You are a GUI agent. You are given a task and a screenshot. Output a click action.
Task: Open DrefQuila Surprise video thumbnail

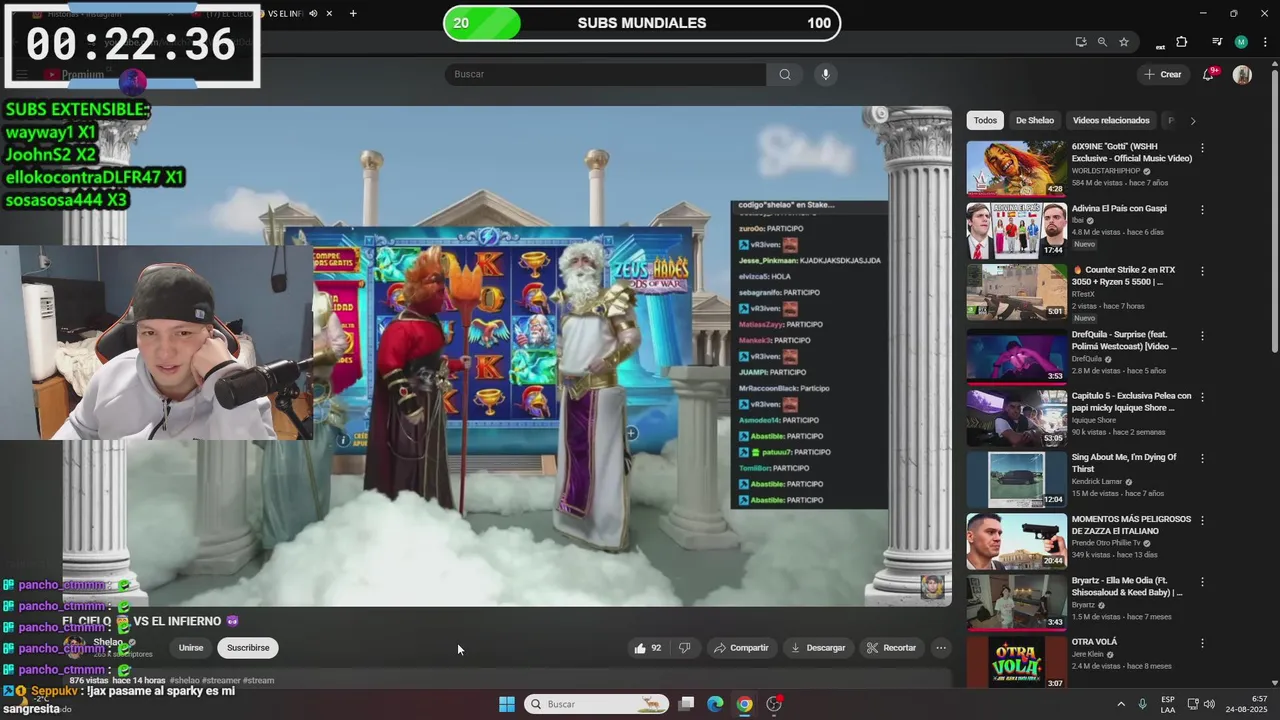click(x=1016, y=356)
